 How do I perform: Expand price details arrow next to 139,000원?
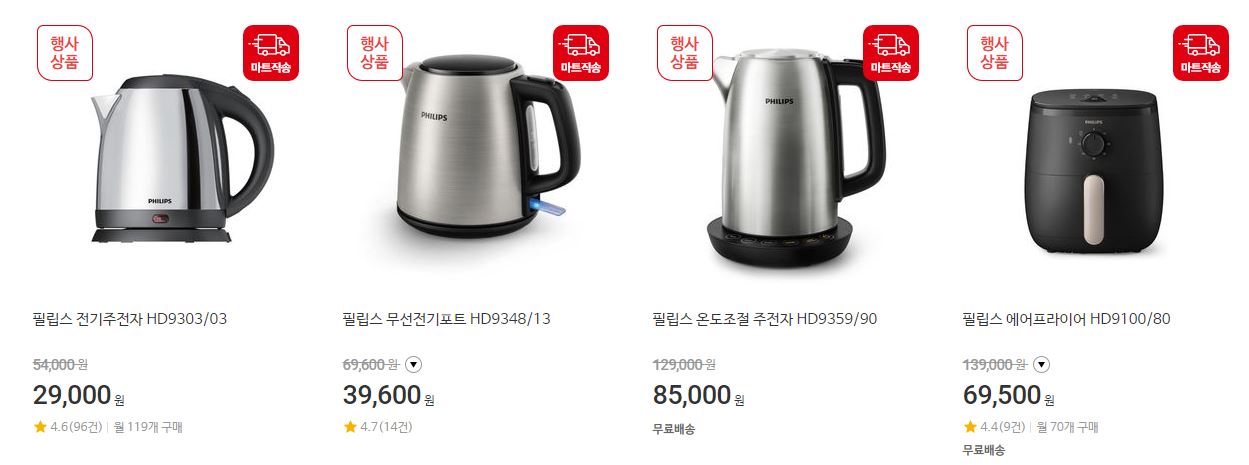tap(1041, 365)
